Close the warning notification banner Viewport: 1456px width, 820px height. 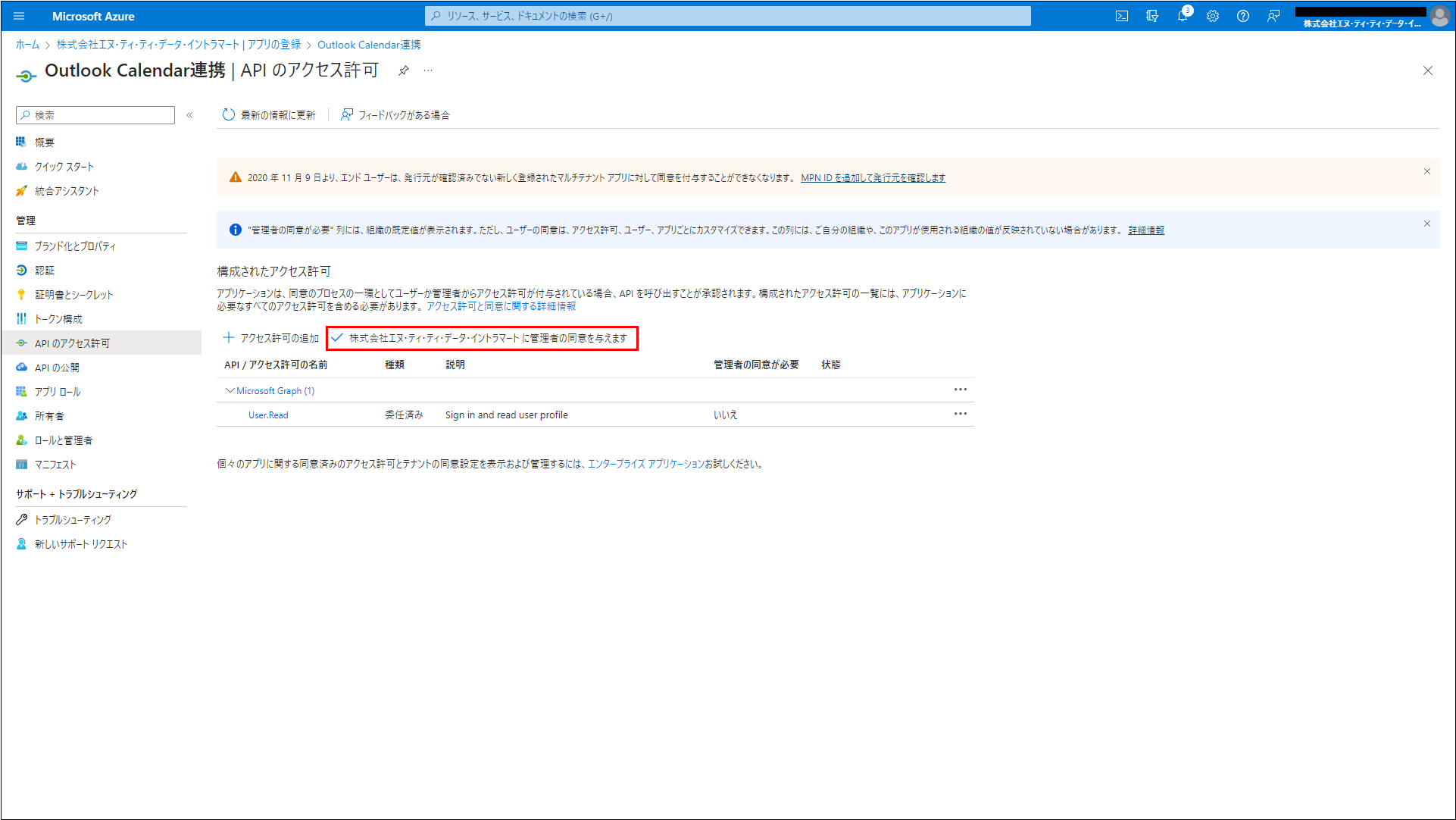click(1427, 171)
